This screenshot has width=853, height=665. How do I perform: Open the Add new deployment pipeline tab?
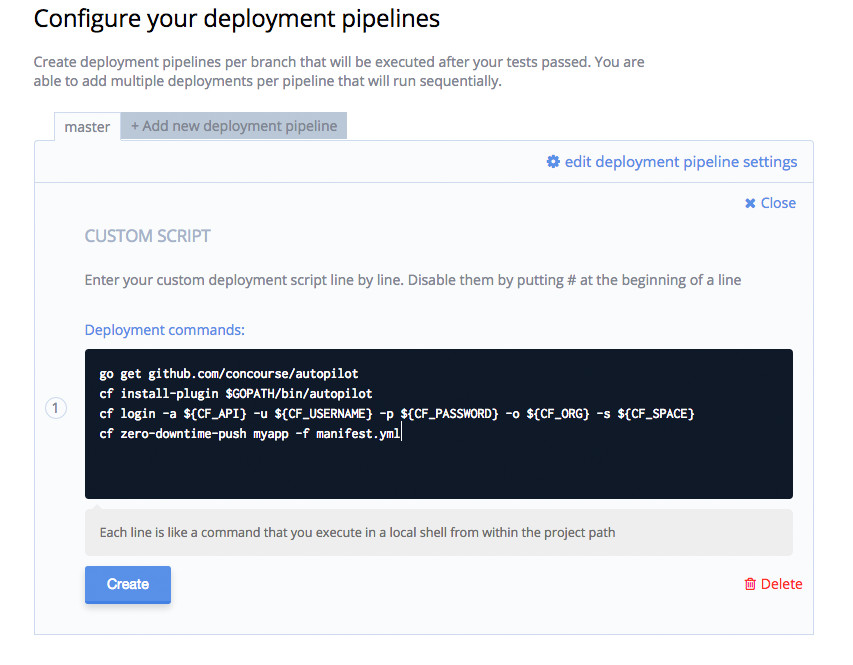tap(234, 126)
